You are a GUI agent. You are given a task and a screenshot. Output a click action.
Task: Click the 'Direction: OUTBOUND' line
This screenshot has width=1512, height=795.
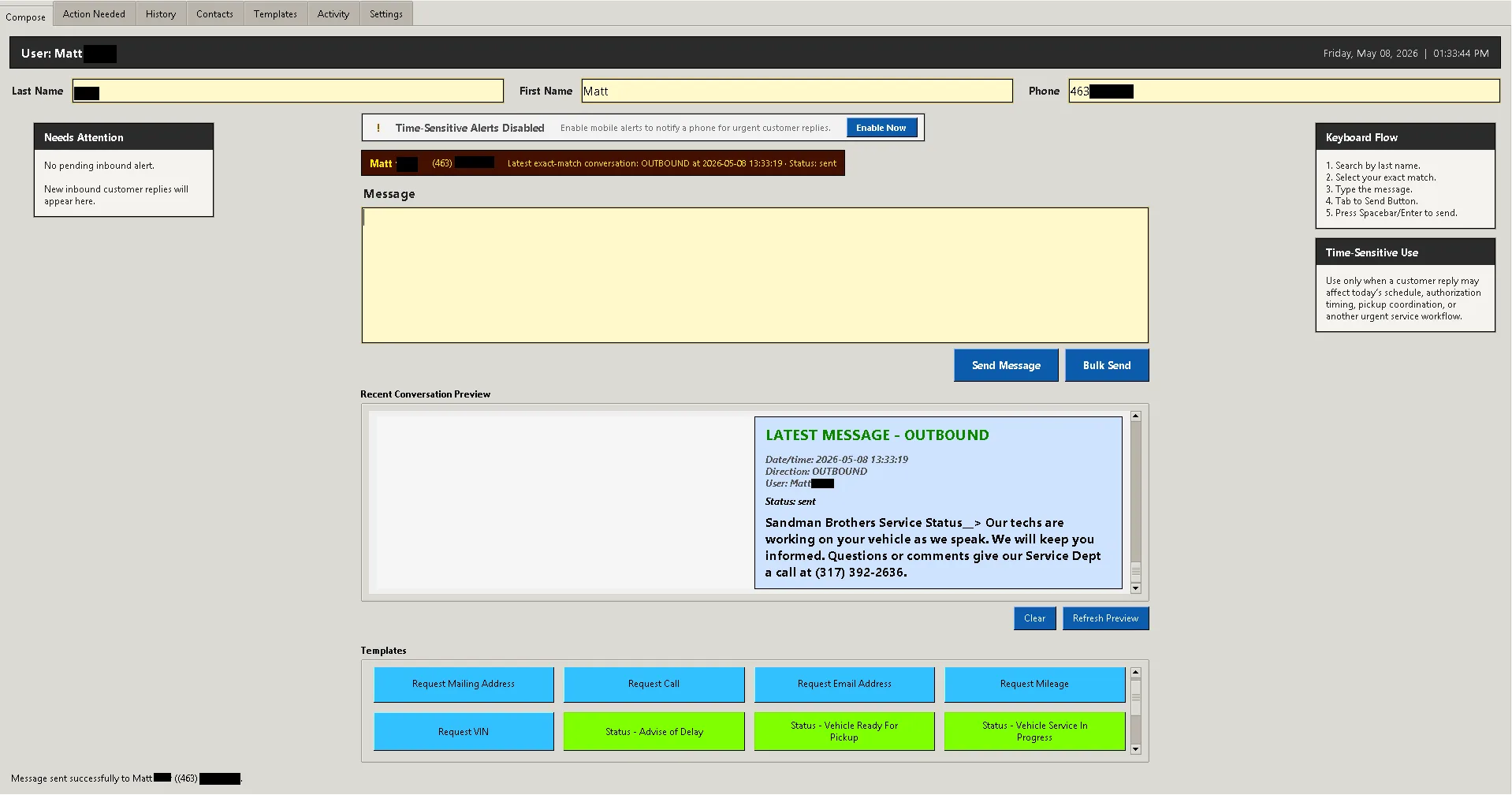point(816,471)
